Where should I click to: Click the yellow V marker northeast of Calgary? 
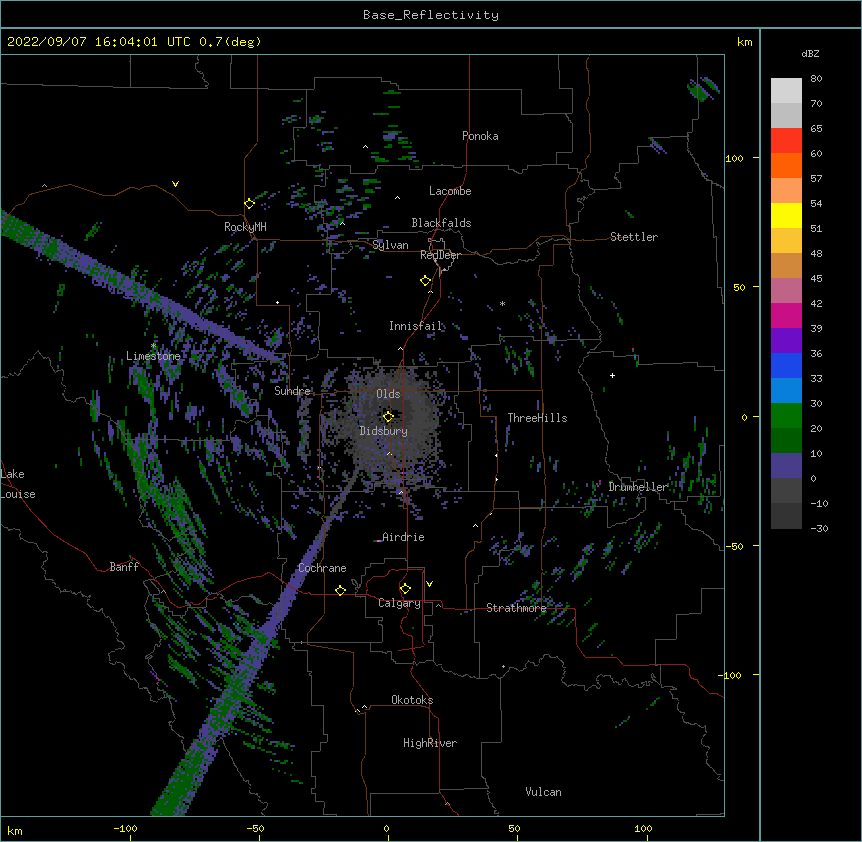point(429,584)
